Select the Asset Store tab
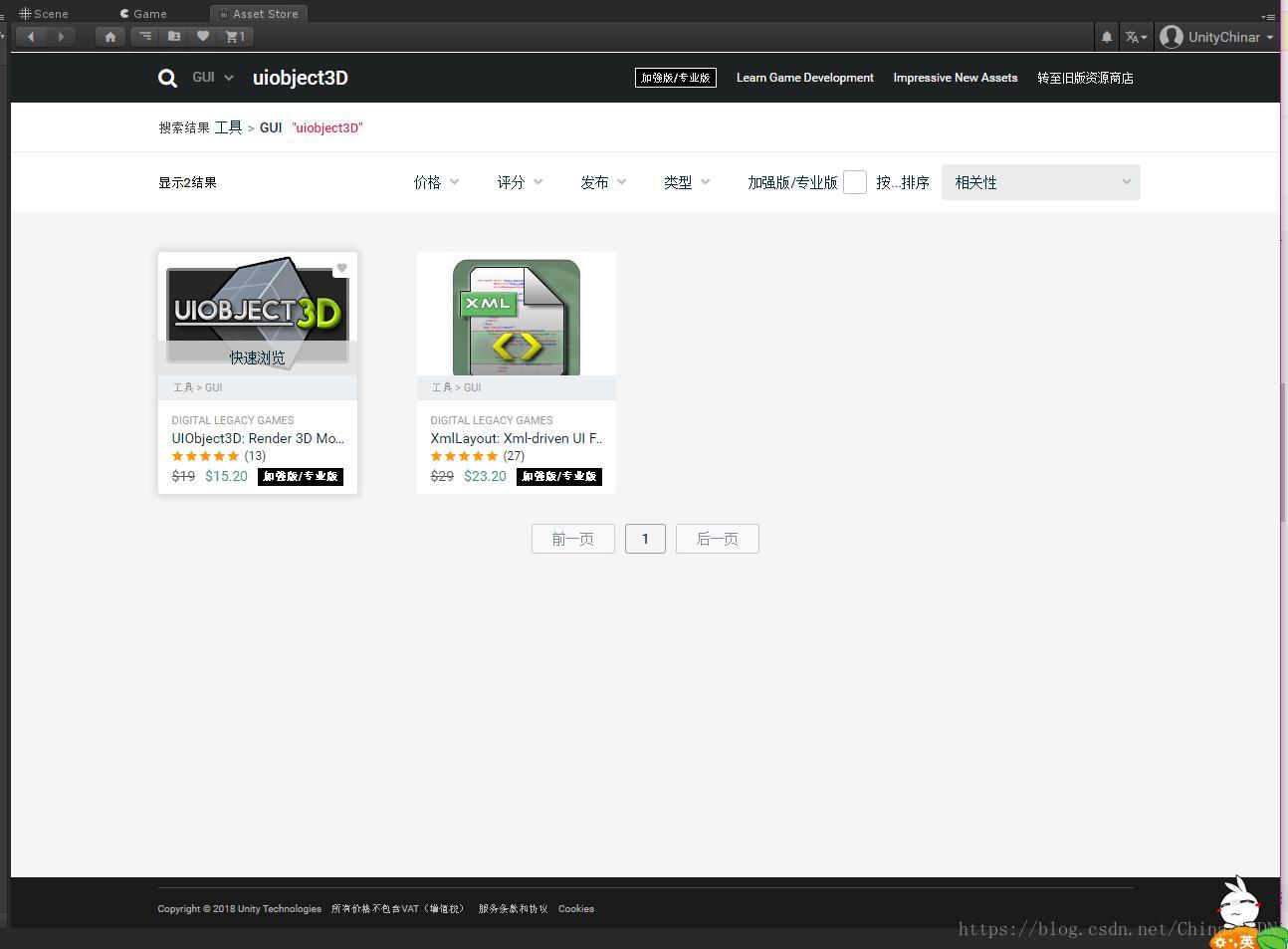The image size is (1288, 949). 259,13
